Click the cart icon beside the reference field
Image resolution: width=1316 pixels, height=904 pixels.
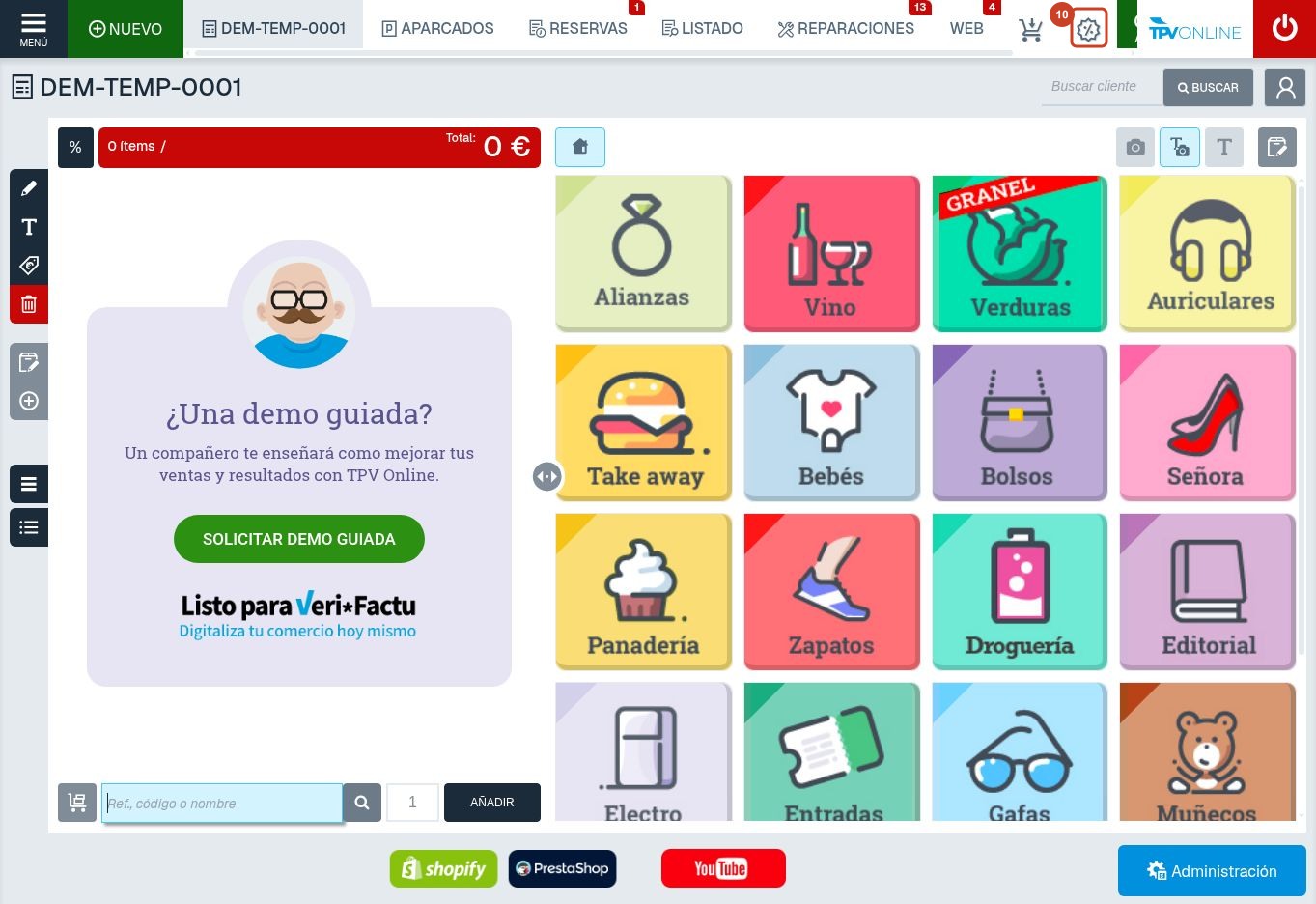(77, 803)
